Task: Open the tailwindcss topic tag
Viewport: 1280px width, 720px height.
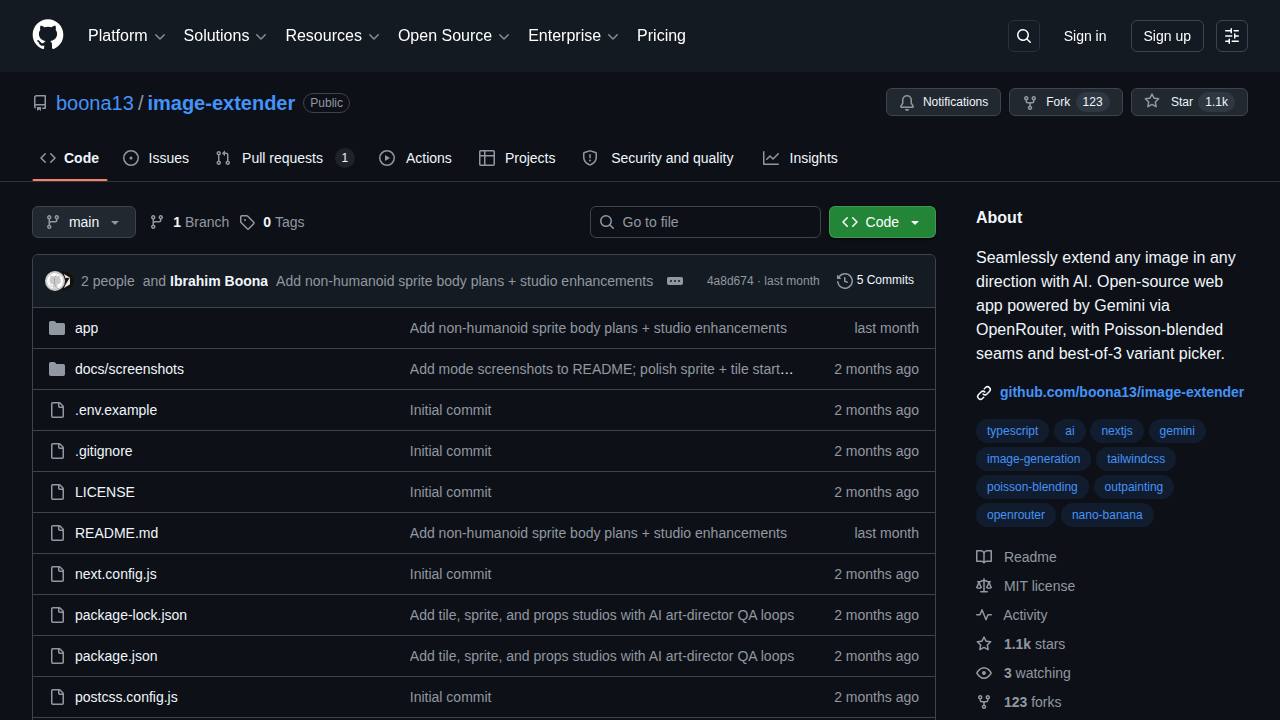Action: point(1136,459)
